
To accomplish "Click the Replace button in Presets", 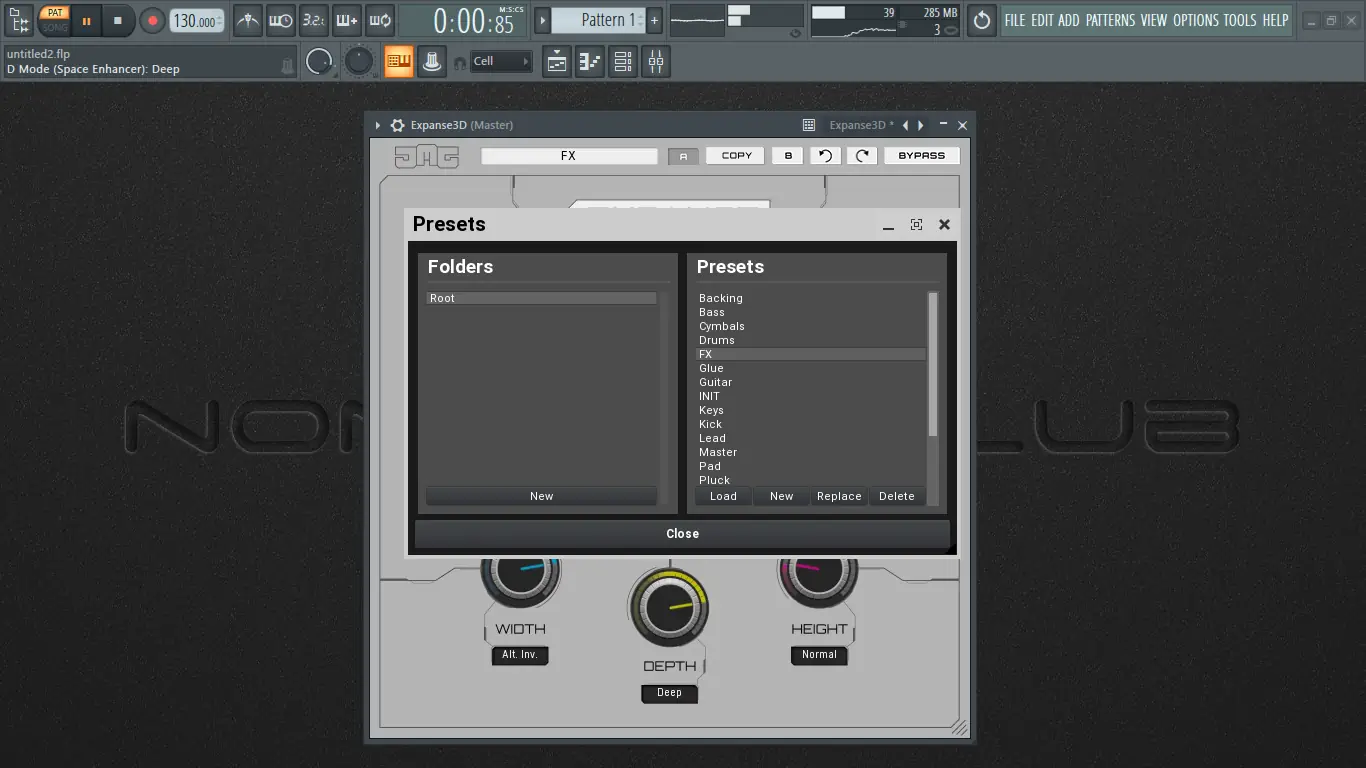I will point(839,496).
